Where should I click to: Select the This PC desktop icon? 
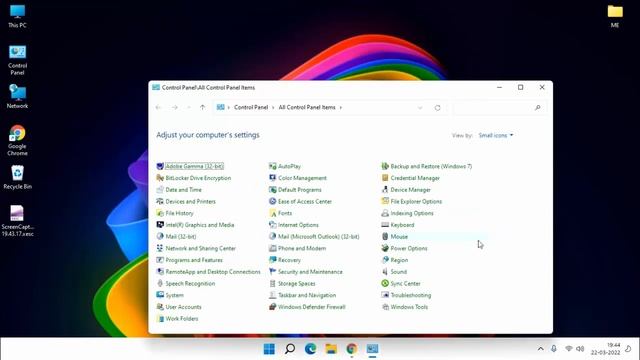(17, 16)
